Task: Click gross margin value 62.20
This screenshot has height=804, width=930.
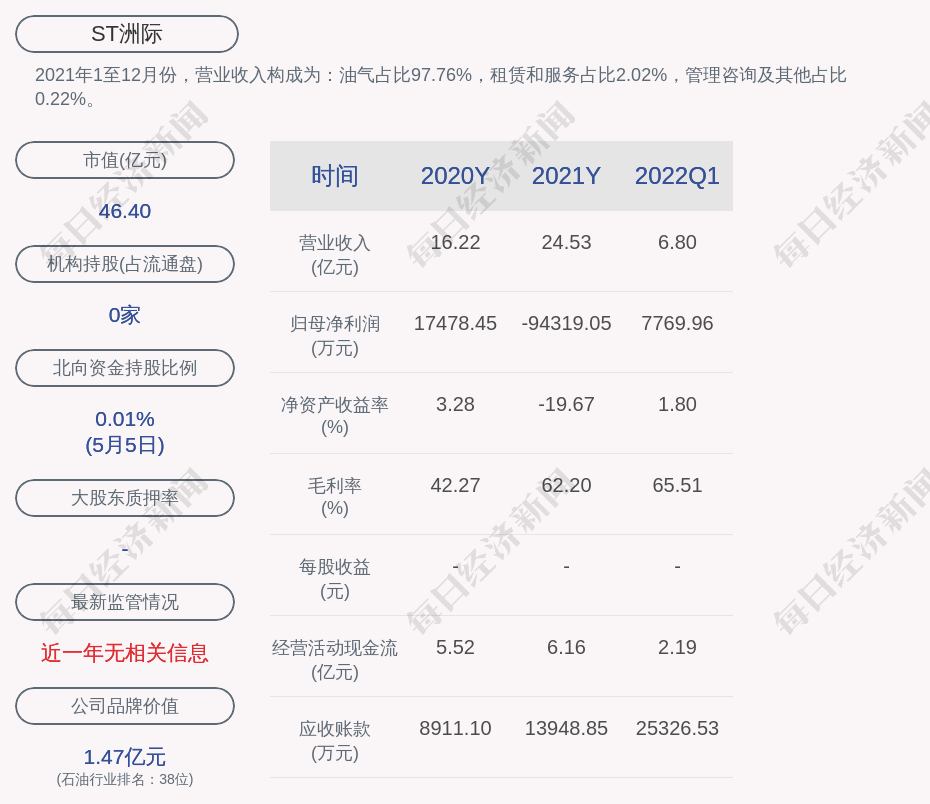Action: [566, 486]
